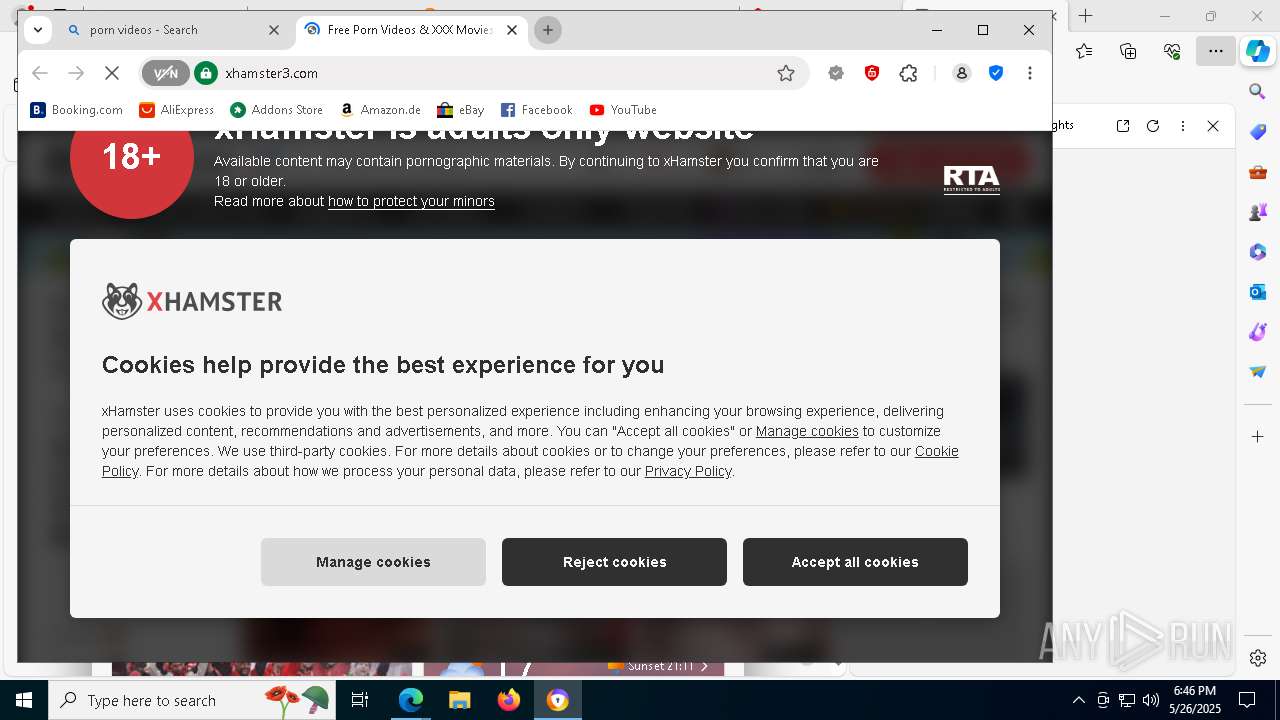The height and width of the screenshot is (720, 1280).
Task: Open File Explorer from the taskbar
Action: 459,700
